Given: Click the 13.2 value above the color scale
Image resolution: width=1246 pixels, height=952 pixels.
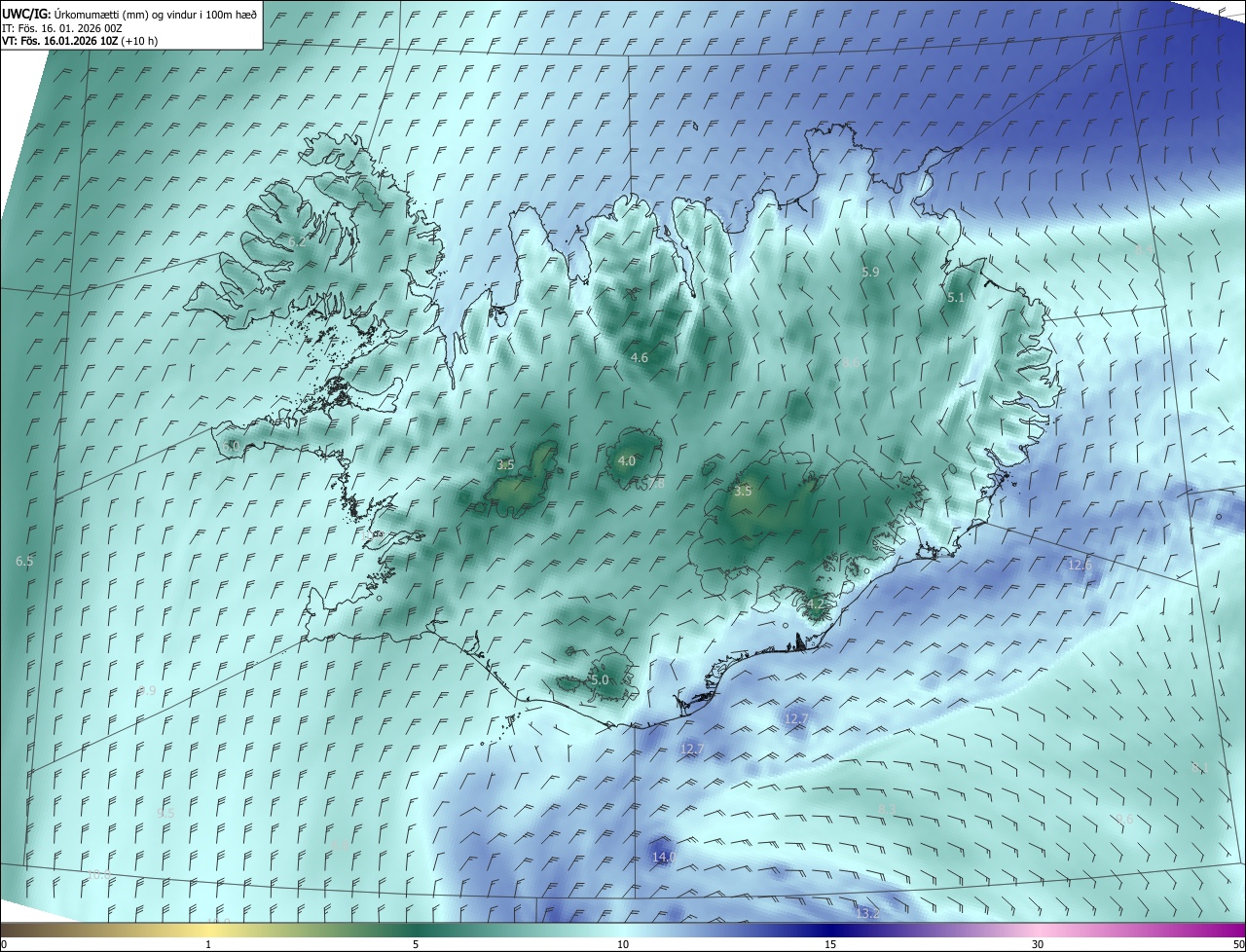Looking at the screenshot, I should click(867, 913).
